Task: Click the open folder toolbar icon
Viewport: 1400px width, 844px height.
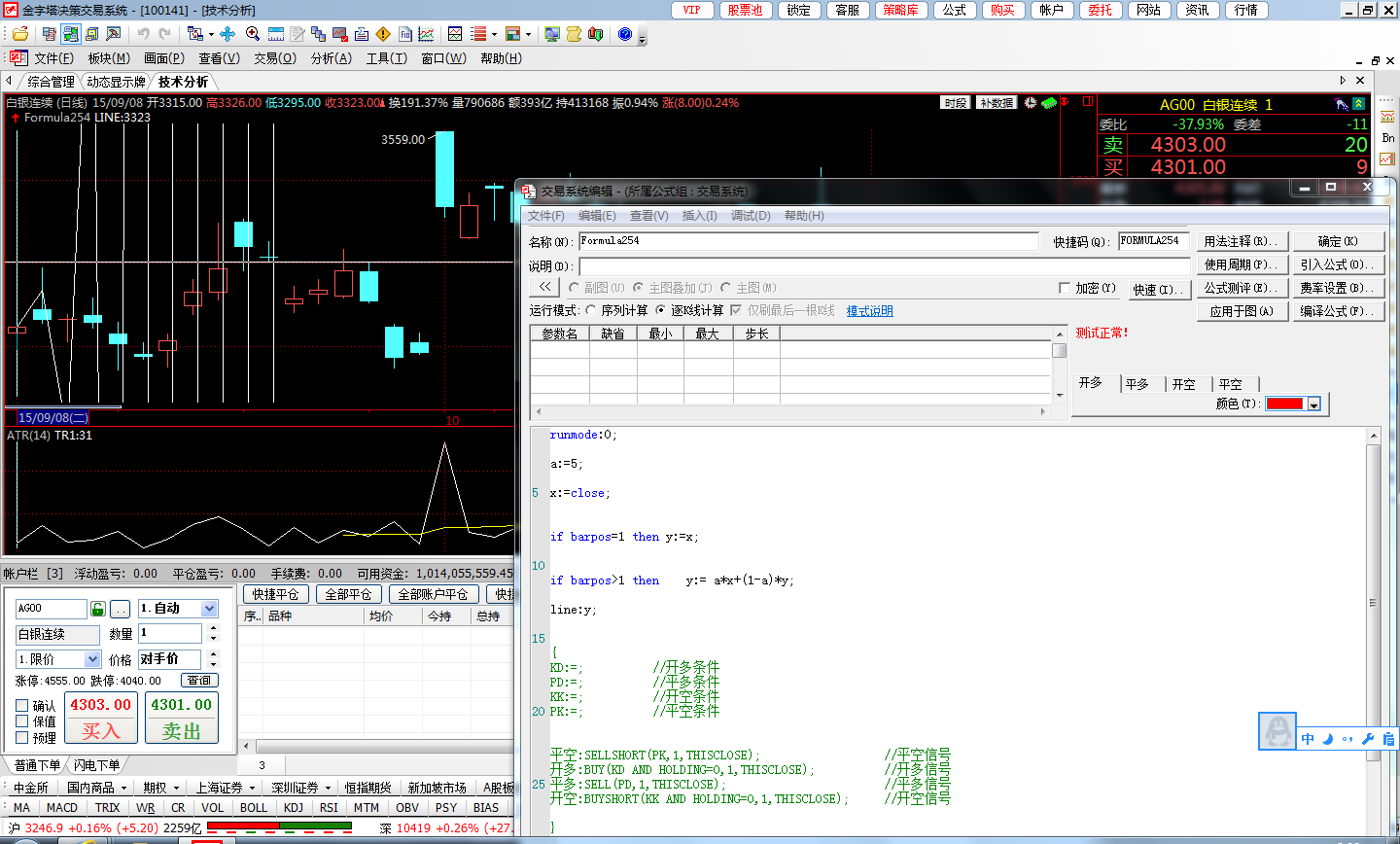Action: pos(20,34)
